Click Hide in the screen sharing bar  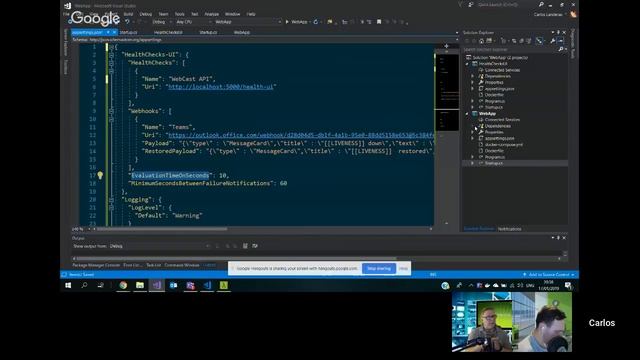[x=403, y=269]
